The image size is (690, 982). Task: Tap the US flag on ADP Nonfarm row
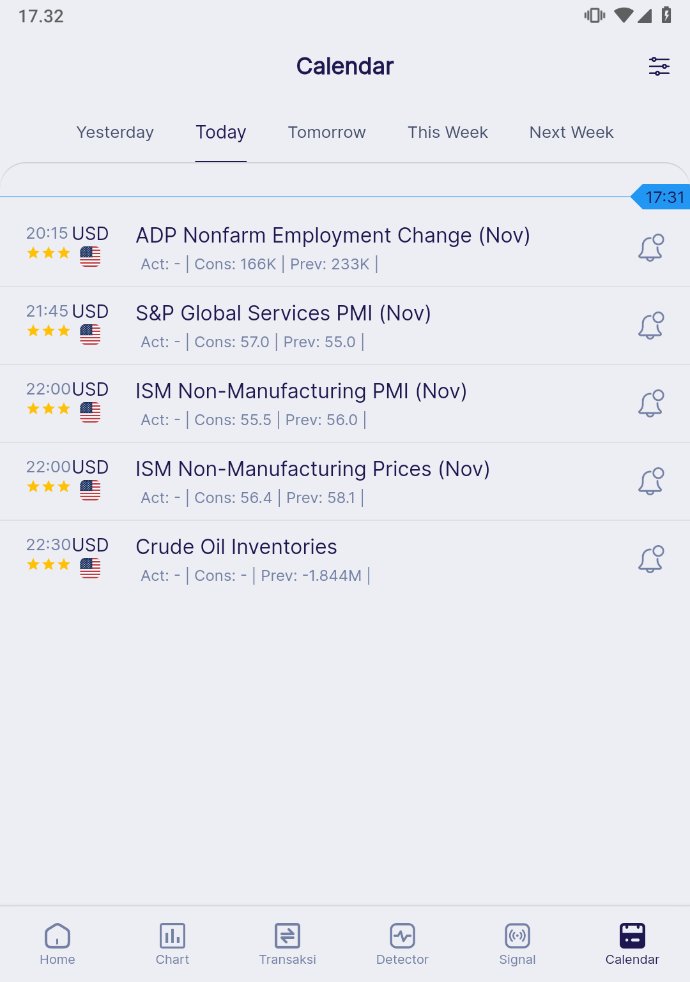[90, 257]
